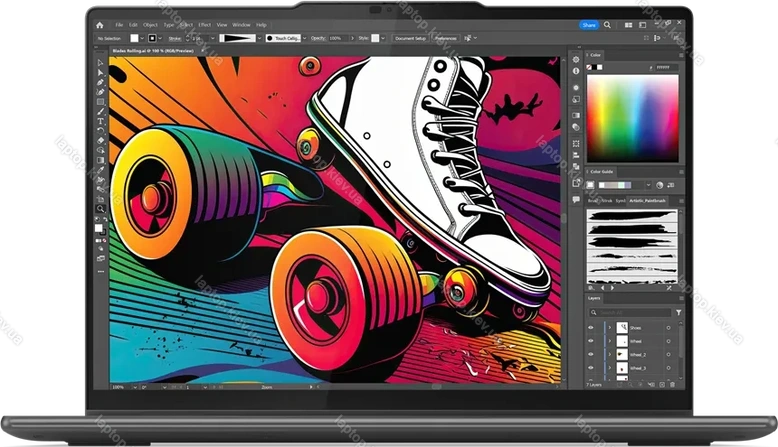The width and height of the screenshot is (778, 447).
Task: Expand the Shoes layer disclosure arrow
Action: [x=609, y=327]
